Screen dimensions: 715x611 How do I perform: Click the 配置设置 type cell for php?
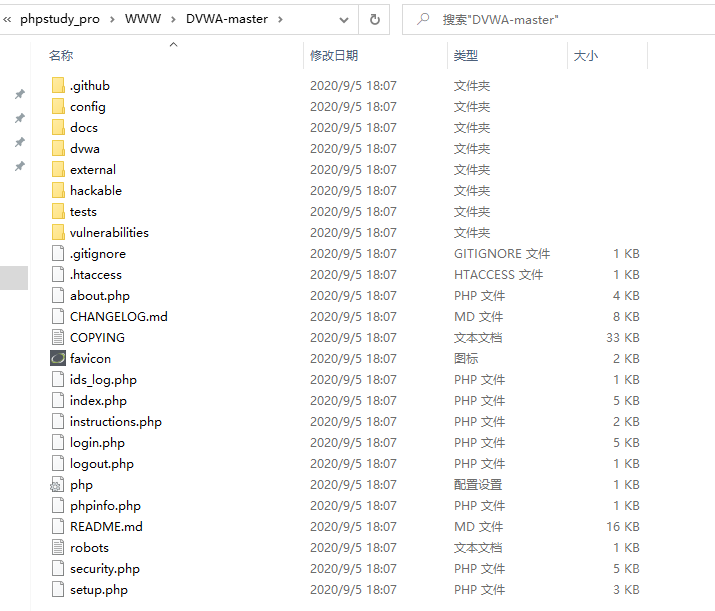pos(478,485)
